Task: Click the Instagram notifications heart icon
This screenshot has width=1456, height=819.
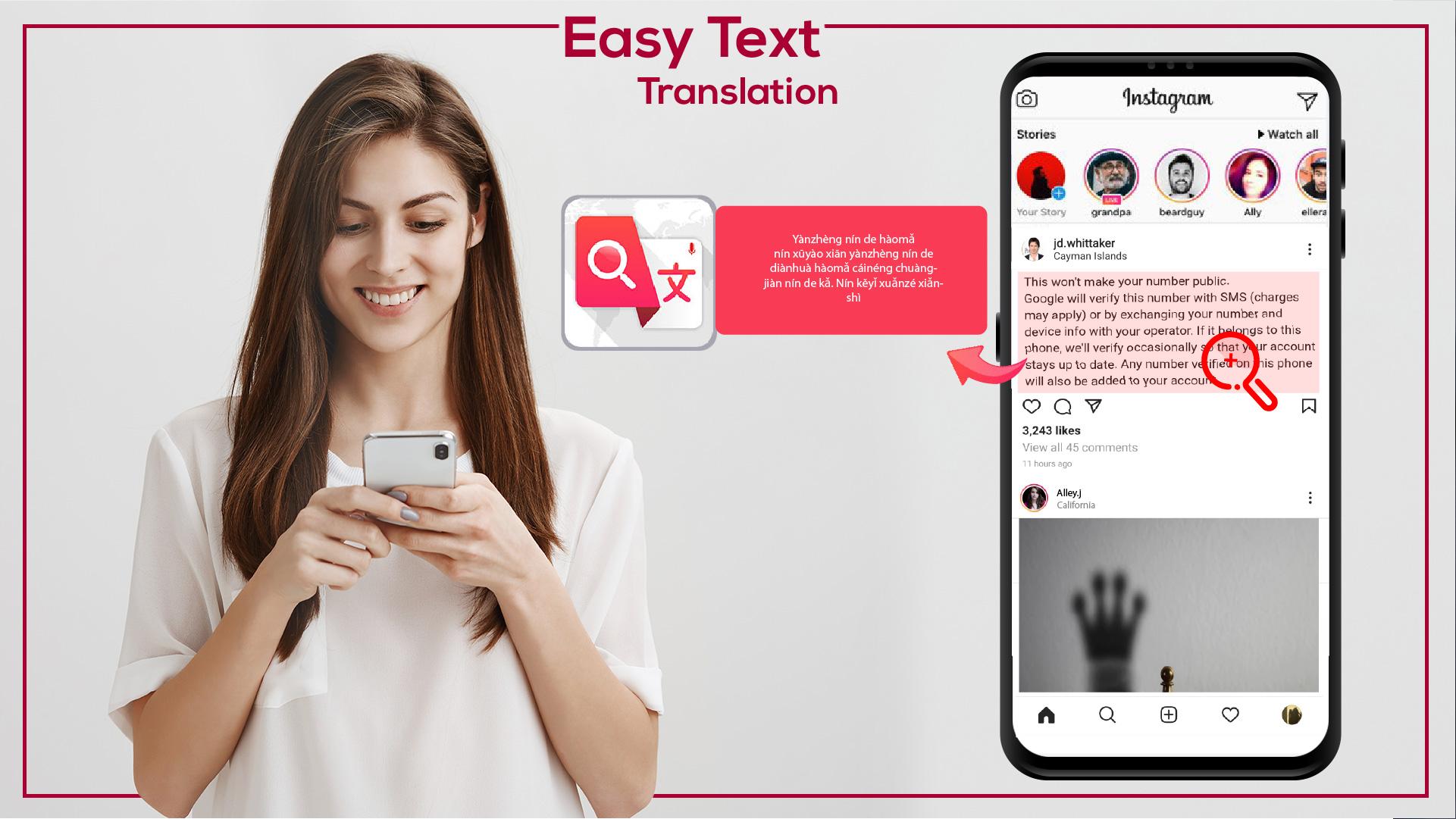Action: tap(1230, 712)
